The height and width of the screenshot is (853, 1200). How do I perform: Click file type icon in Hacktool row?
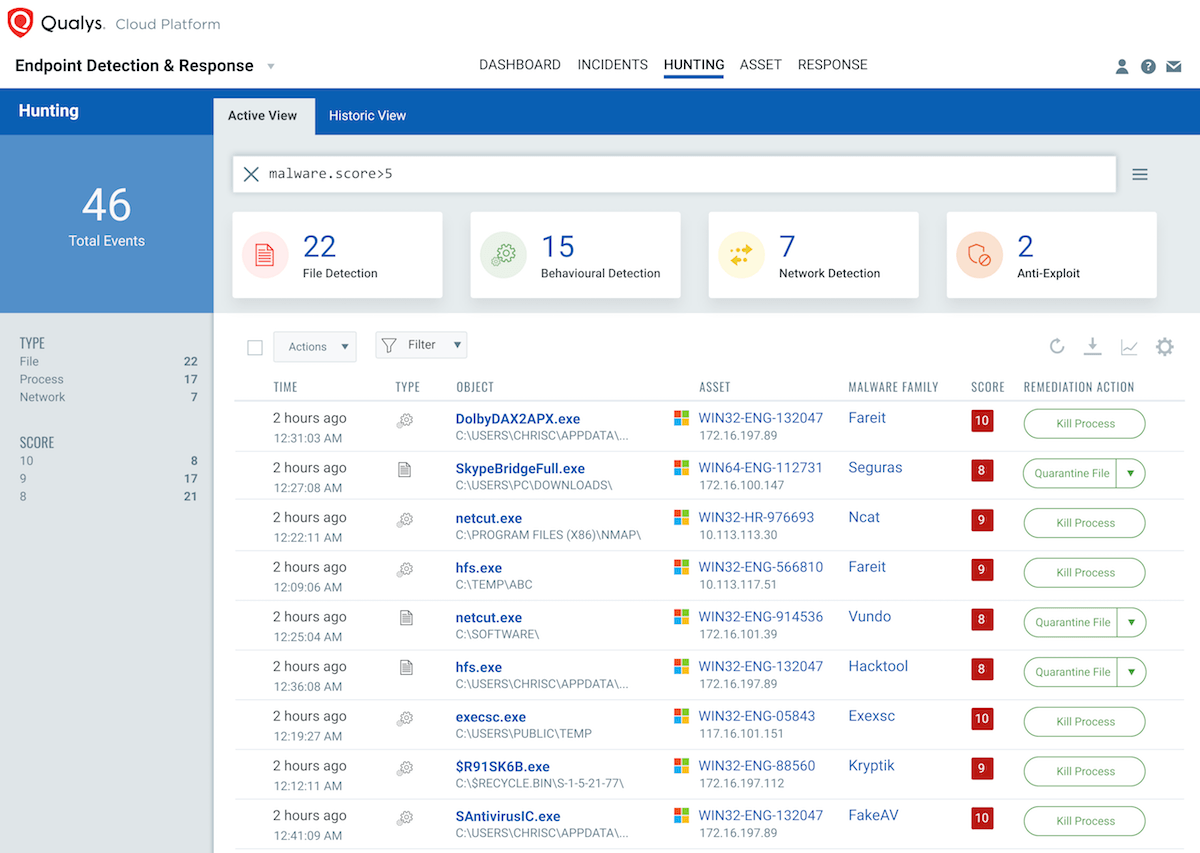pos(406,667)
